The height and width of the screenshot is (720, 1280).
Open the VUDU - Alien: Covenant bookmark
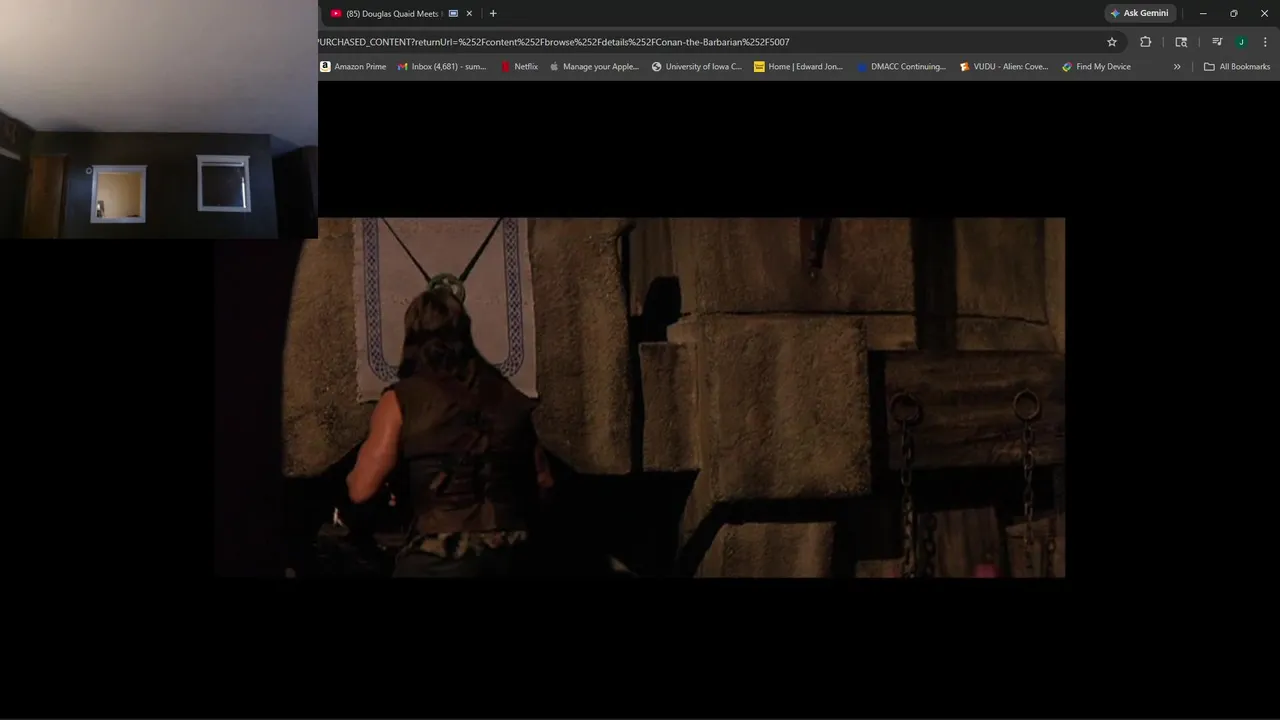coord(1004,67)
